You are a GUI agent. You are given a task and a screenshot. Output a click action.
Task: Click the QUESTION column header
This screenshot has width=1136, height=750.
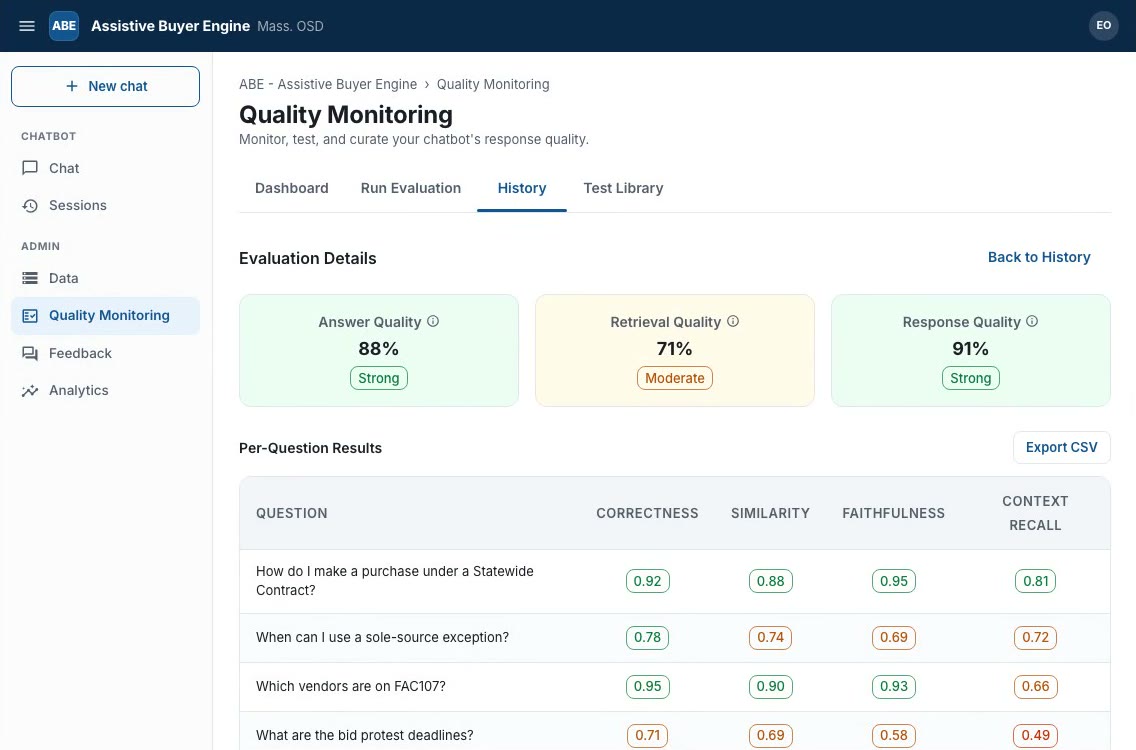click(x=291, y=513)
